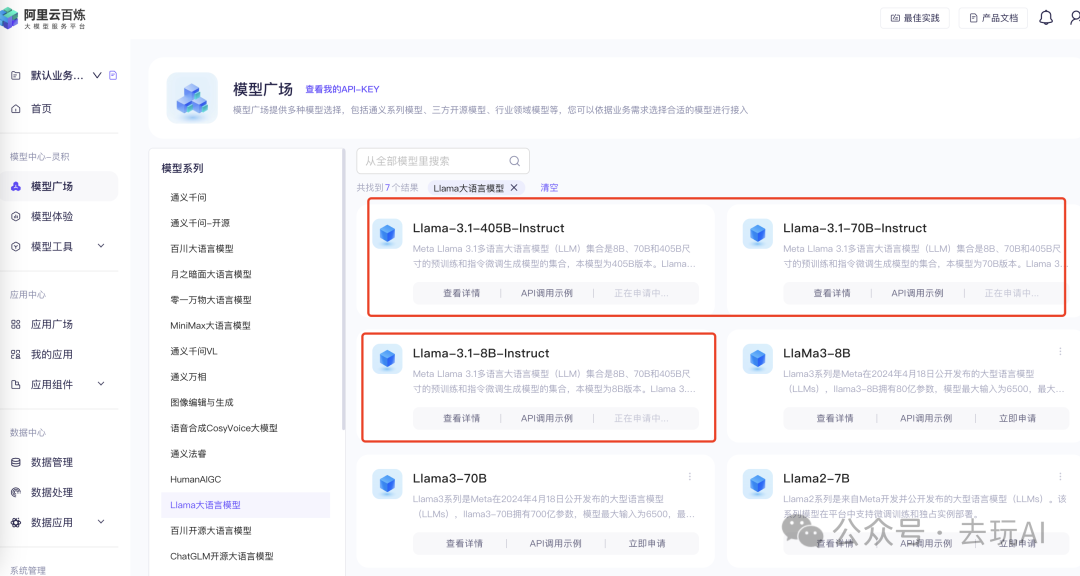
Task: Select 月之暗面大语言模型 series
Action: coord(211,274)
